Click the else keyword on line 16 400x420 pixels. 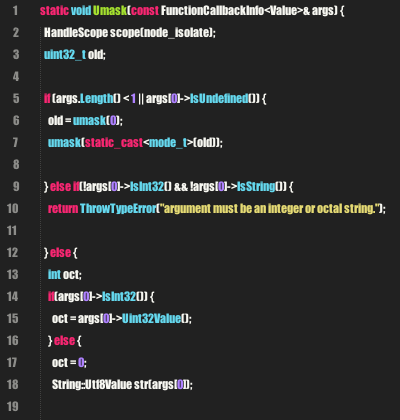64,341
